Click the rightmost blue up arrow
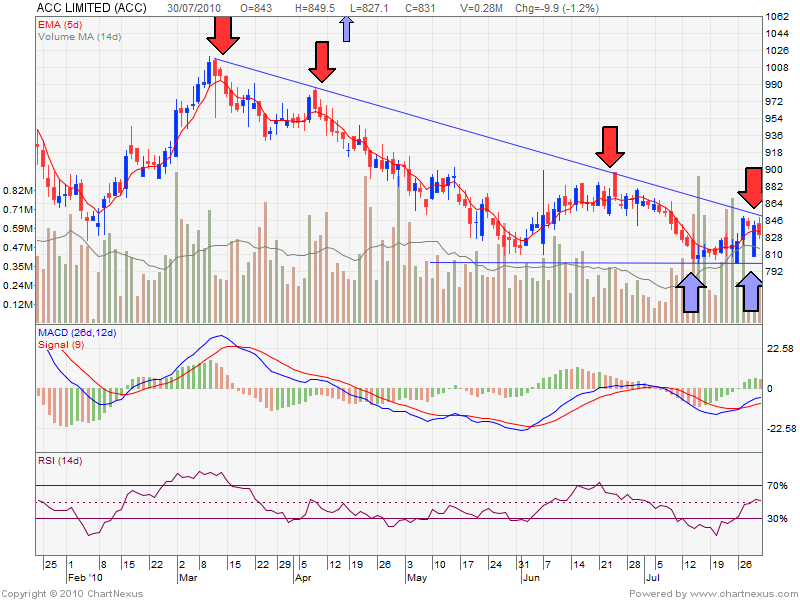This screenshot has width=800, height=600. pos(747,292)
